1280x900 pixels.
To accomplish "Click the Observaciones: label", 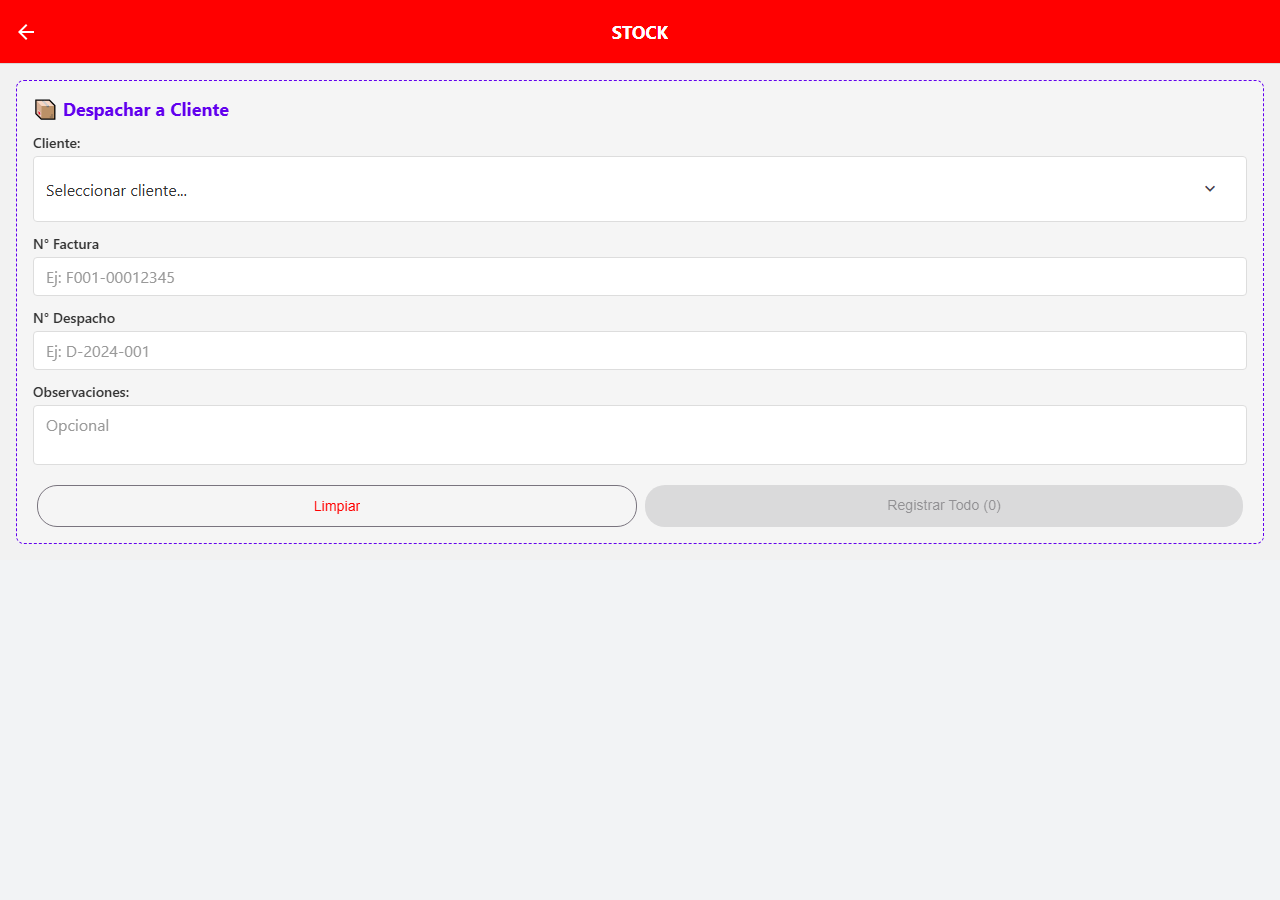I will pos(81,392).
